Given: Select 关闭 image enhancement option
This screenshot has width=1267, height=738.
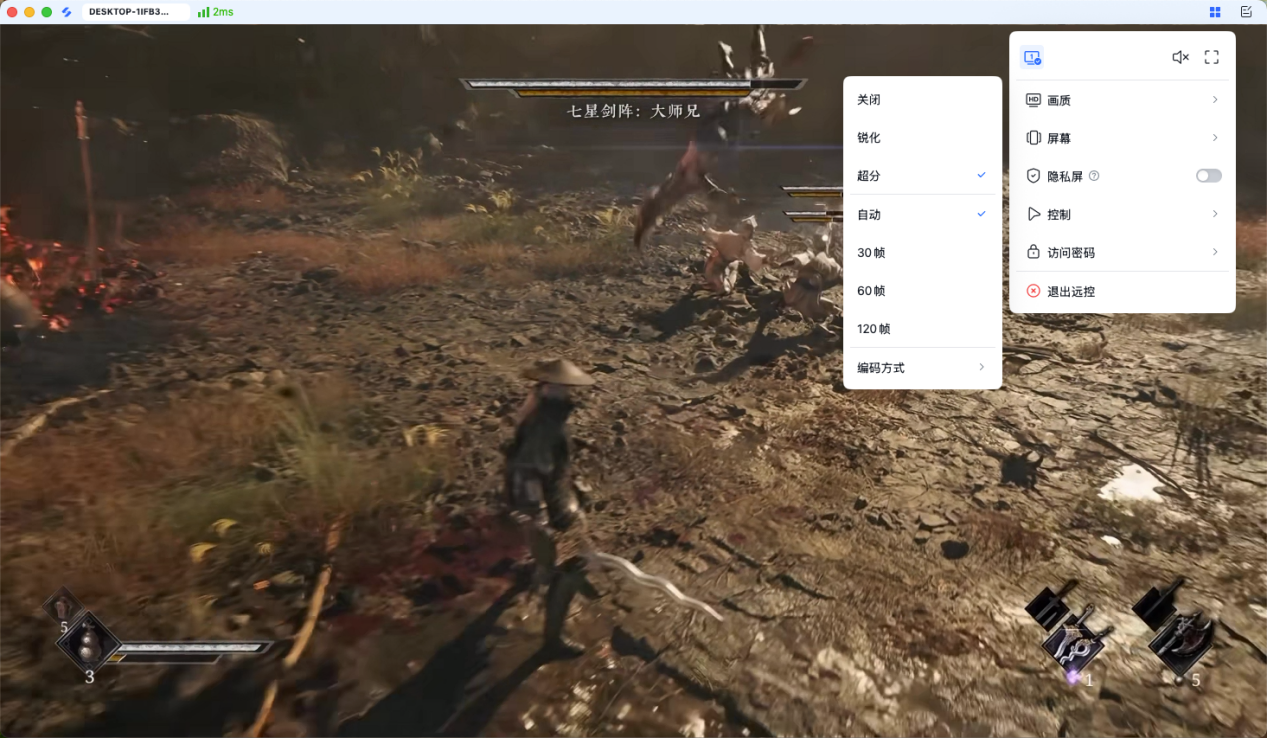Looking at the screenshot, I should [x=922, y=100].
